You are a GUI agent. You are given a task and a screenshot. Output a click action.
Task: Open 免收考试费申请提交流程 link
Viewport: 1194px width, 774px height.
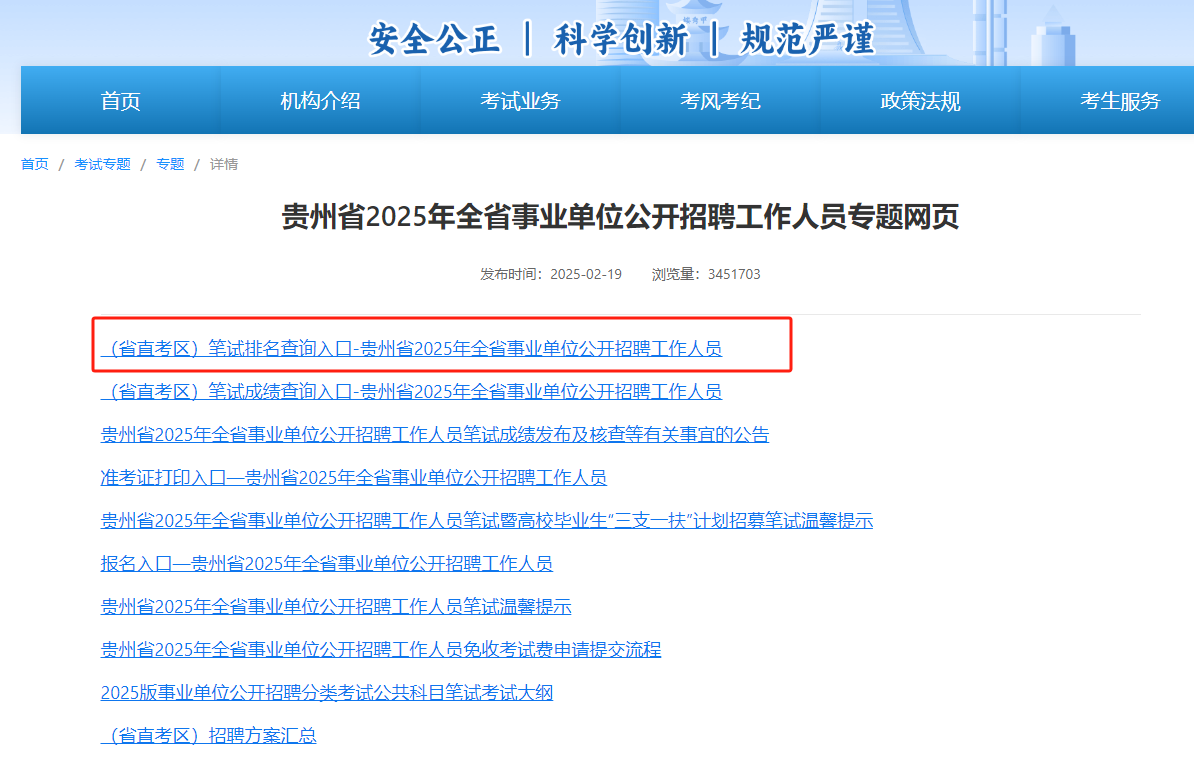pos(381,650)
